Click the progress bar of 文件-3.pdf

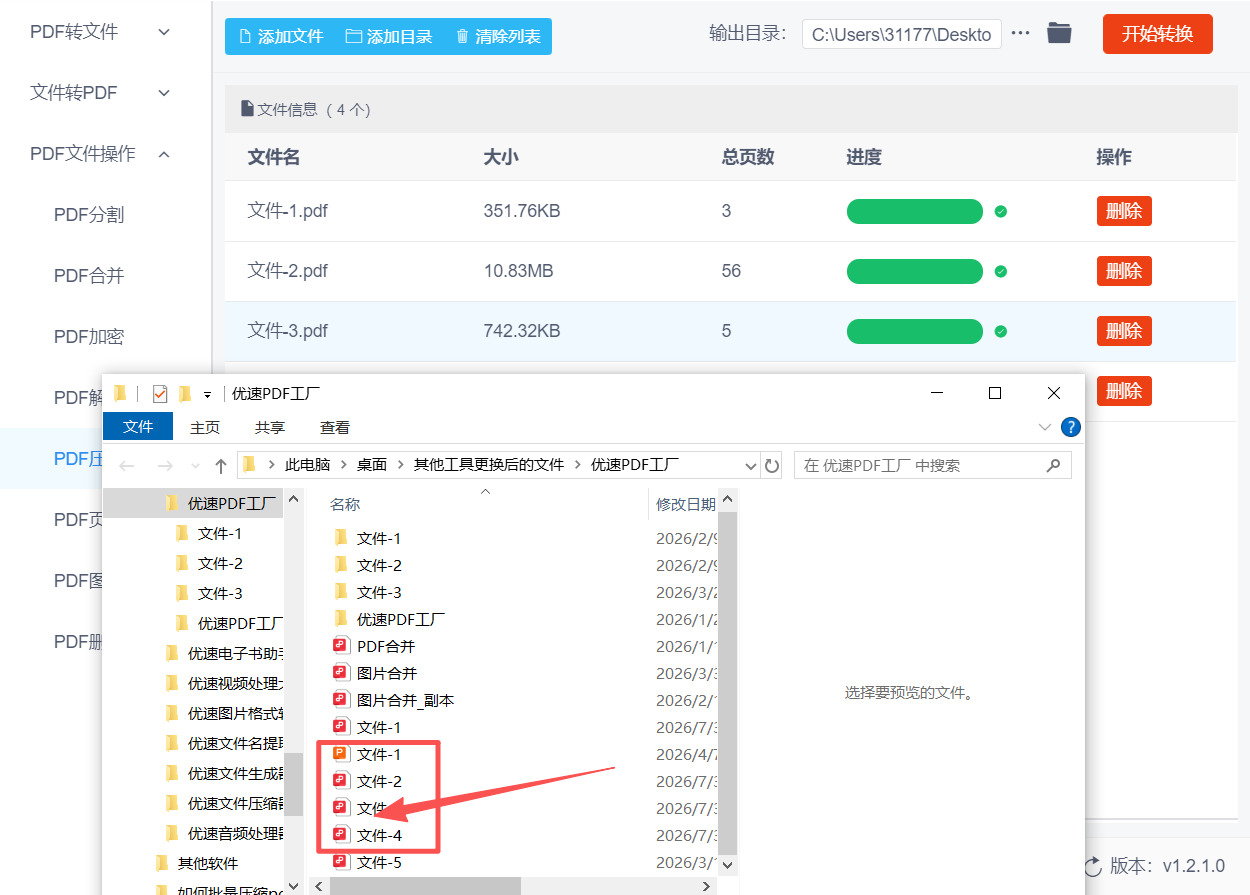[x=915, y=331]
